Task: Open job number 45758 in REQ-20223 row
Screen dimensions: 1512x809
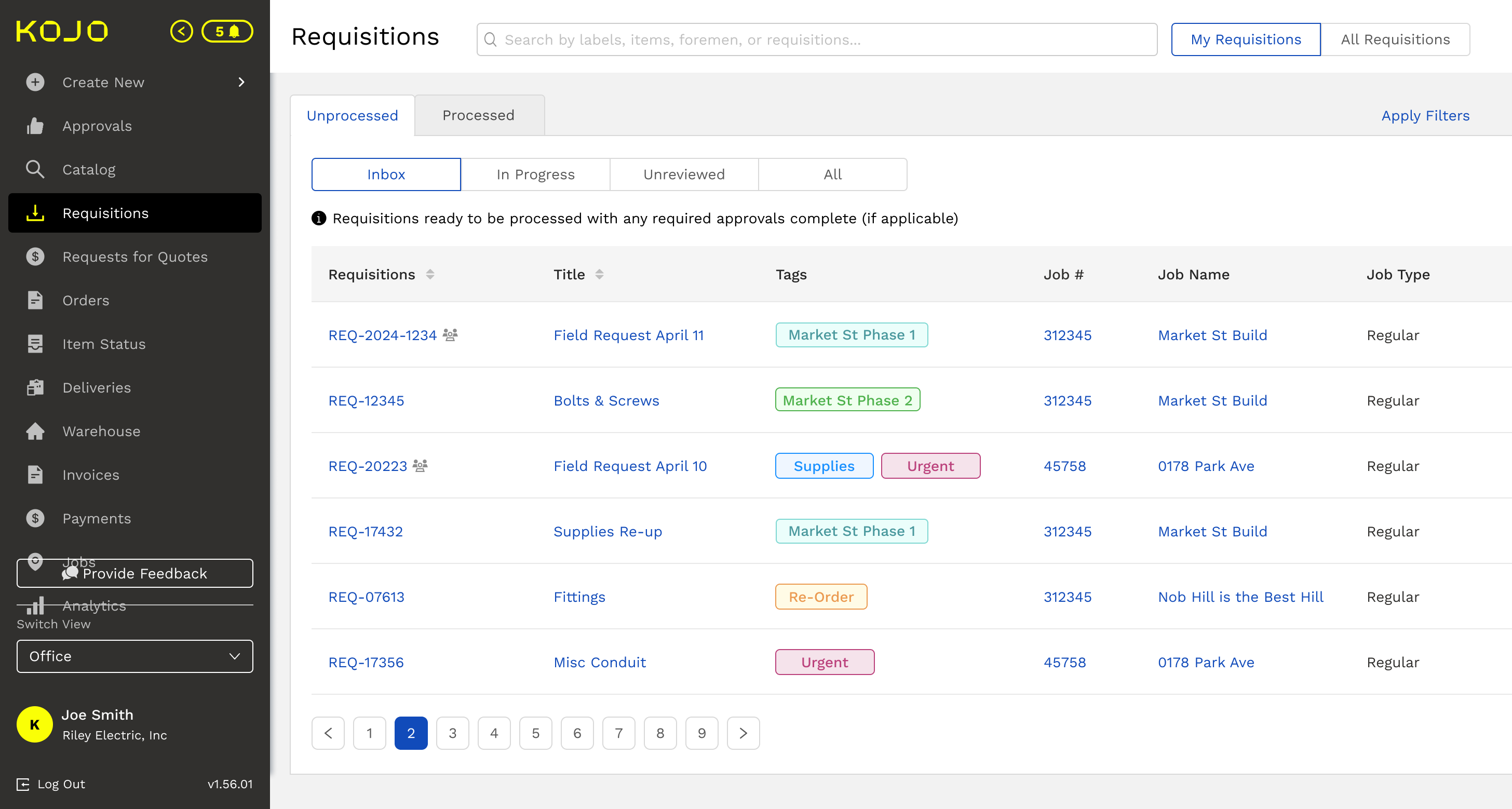Action: (x=1065, y=466)
